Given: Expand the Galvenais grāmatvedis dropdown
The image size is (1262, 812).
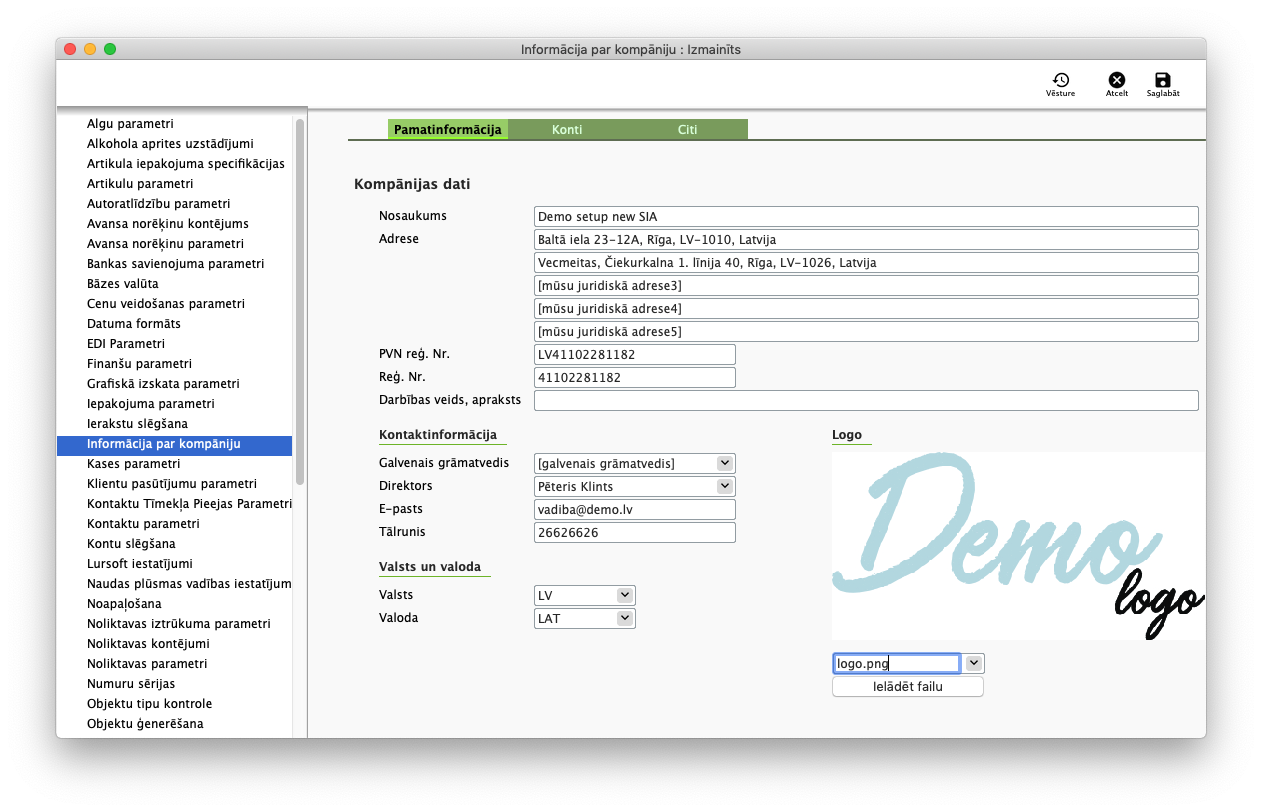Looking at the screenshot, I should pyautogui.click(x=725, y=463).
